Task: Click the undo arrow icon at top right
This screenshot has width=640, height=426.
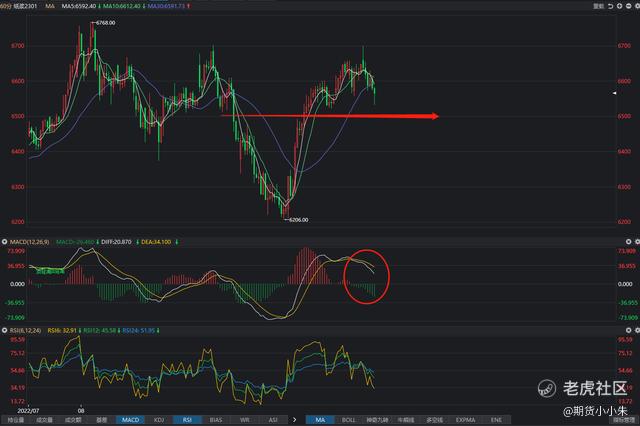Action: (611, 6)
